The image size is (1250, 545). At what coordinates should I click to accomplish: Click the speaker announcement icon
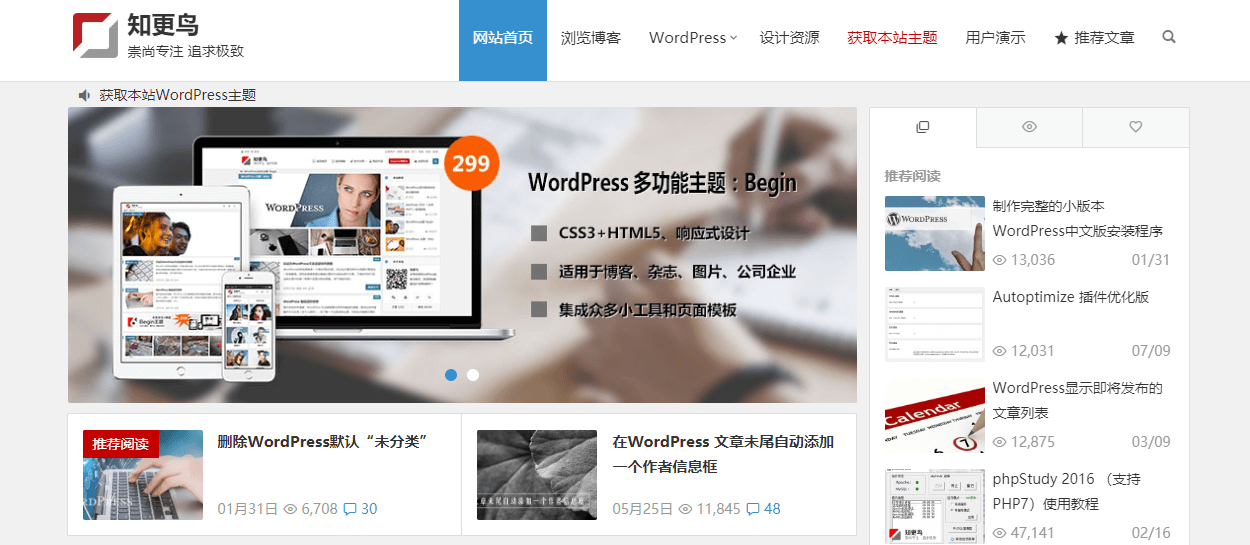click(84, 95)
